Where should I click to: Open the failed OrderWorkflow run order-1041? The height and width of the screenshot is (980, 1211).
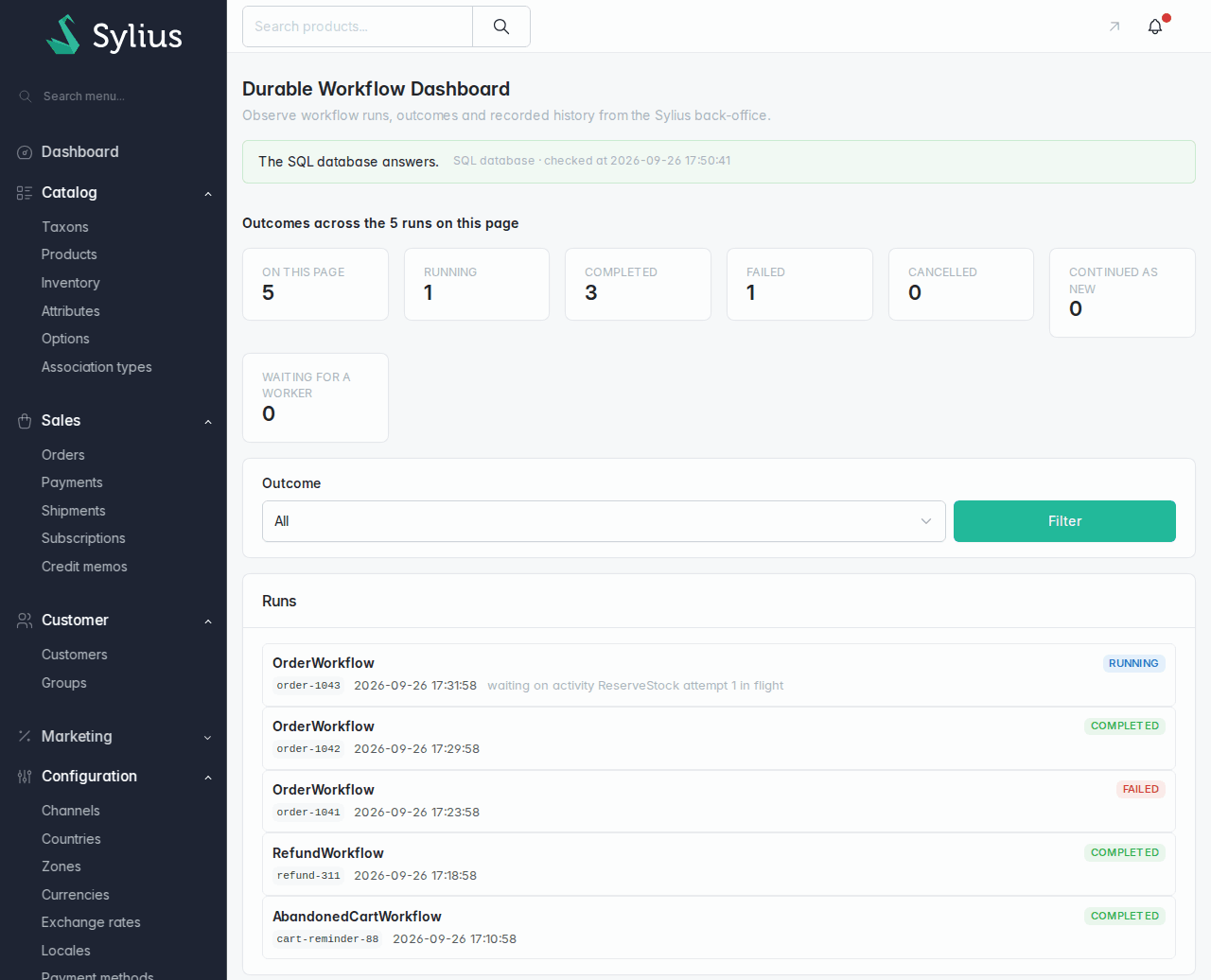(719, 801)
